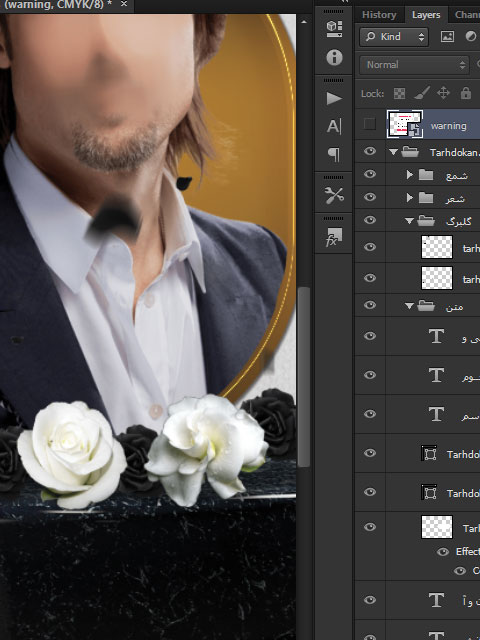Click the first Tarhdo shape layer icon

(x=429, y=453)
